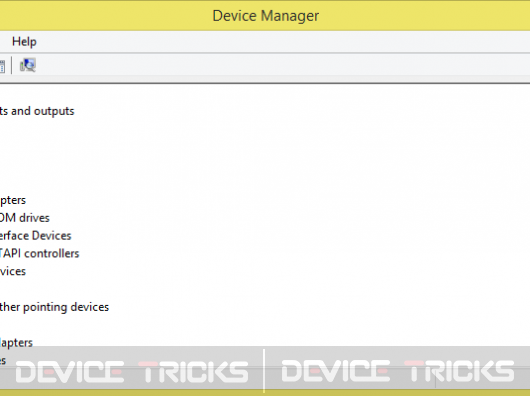Select the Display adapters entry above DVD/CD-ROM drives
This screenshot has height=396, width=530.
[13, 200]
